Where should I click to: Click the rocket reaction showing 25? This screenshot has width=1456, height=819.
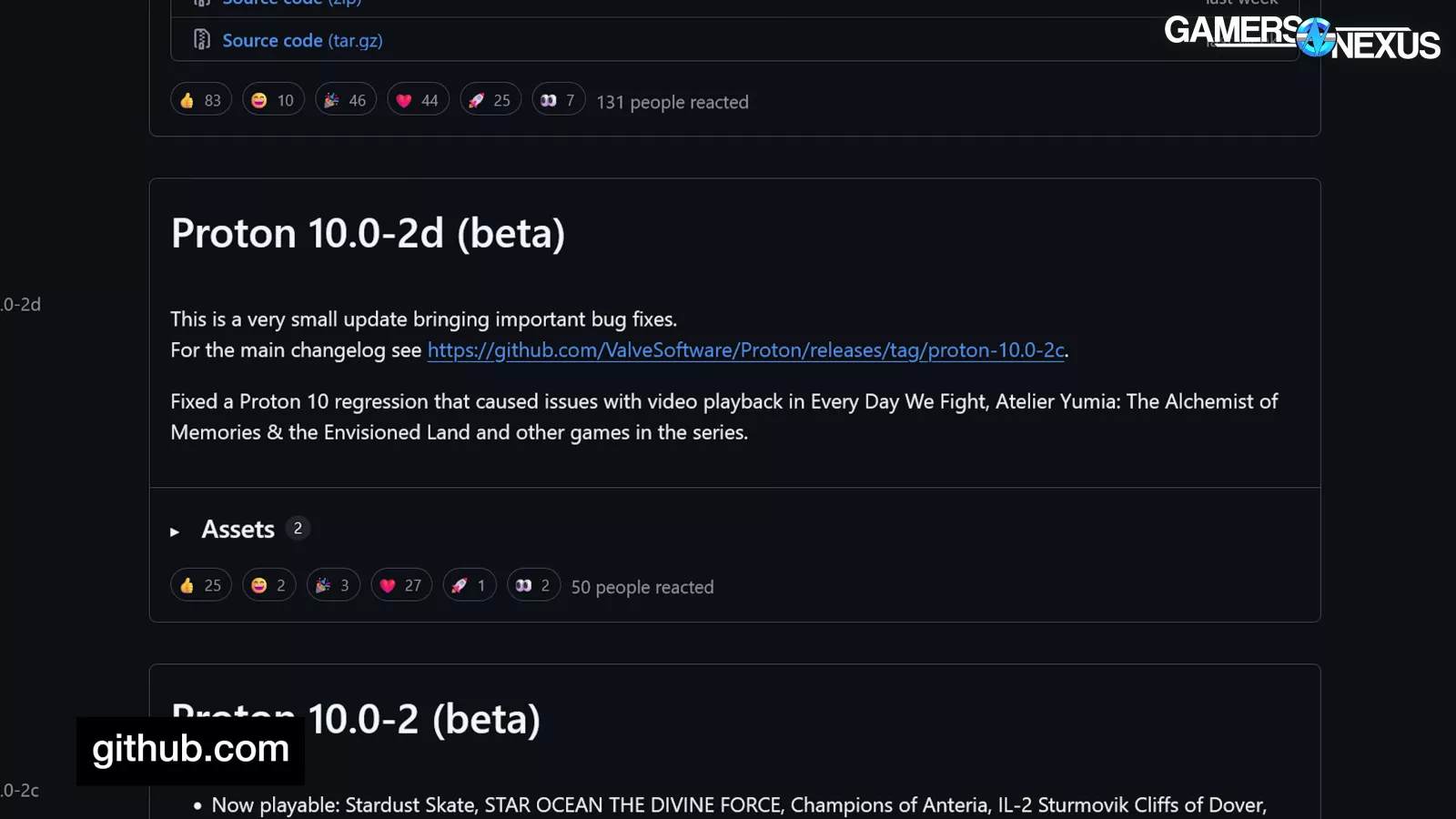tap(490, 100)
